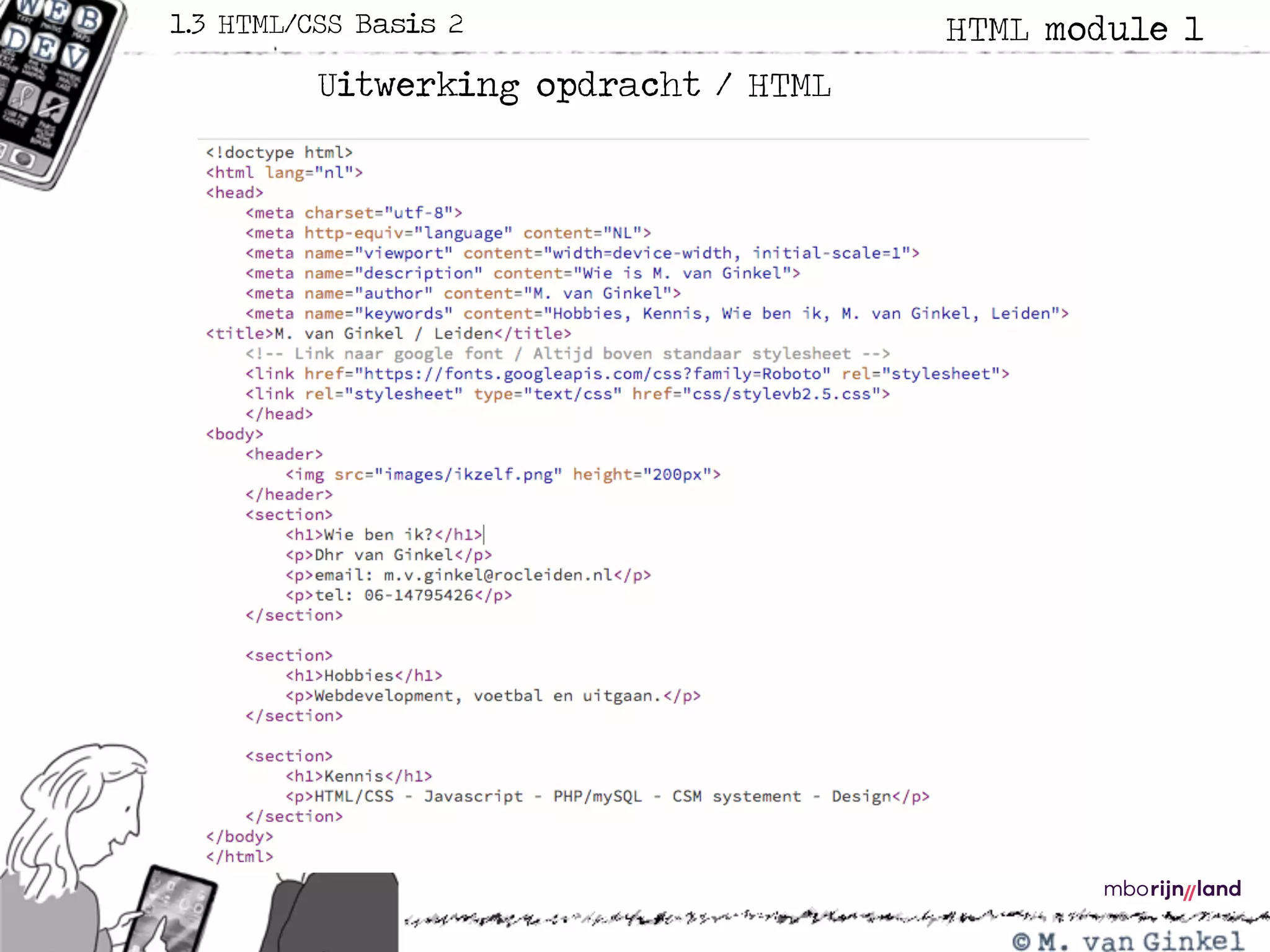1270x952 pixels.
Task: Click the '<section>' tag above the Kennis heading
Action: click(x=289, y=756)
